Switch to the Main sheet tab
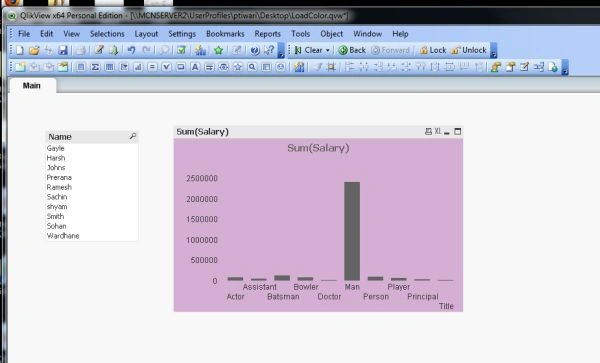 (32, 85)
